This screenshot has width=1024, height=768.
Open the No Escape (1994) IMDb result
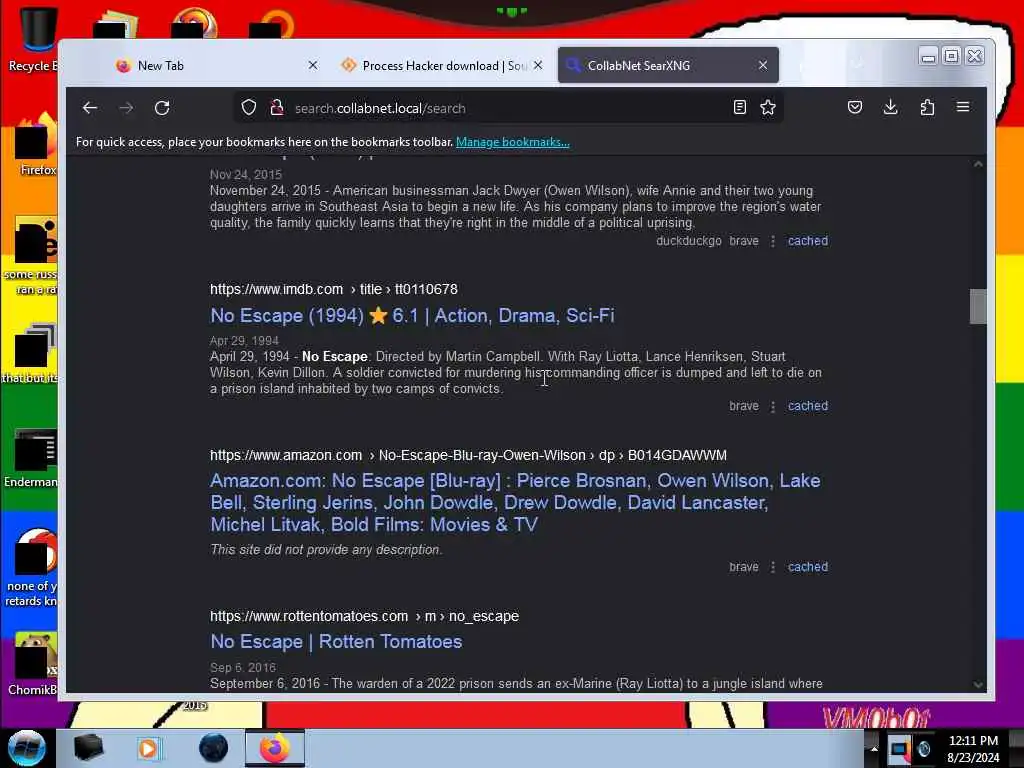pyautogui.click(x=412, y=315)
